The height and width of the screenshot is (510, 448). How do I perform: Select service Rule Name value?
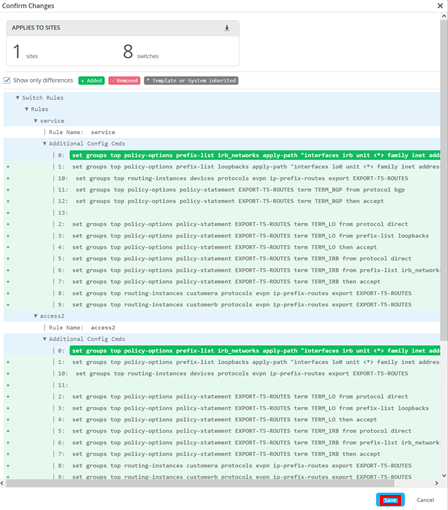(x=103, y=132)
